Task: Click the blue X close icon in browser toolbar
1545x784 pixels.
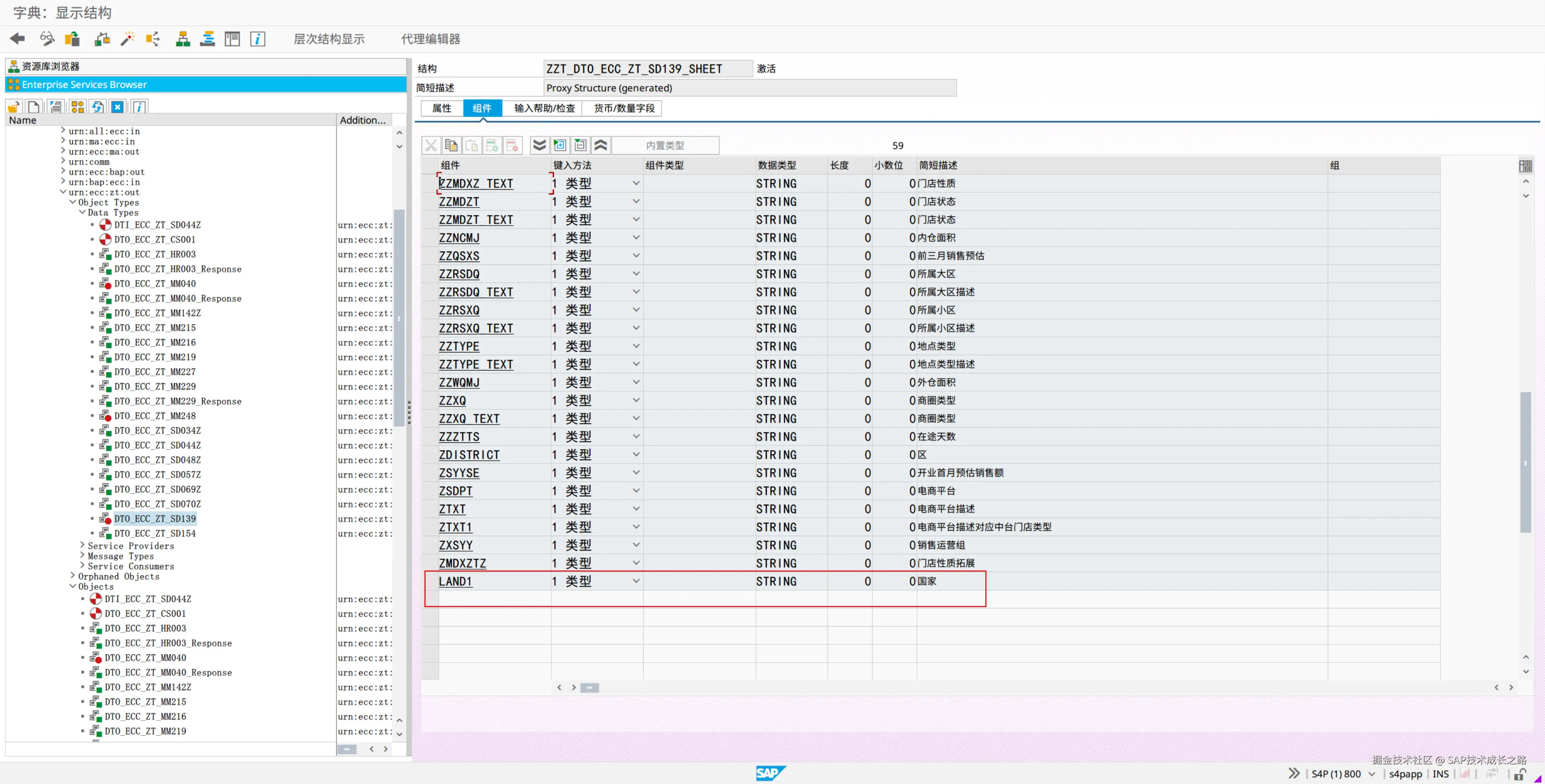Action: pyautogui.click(x=118, y=107)
